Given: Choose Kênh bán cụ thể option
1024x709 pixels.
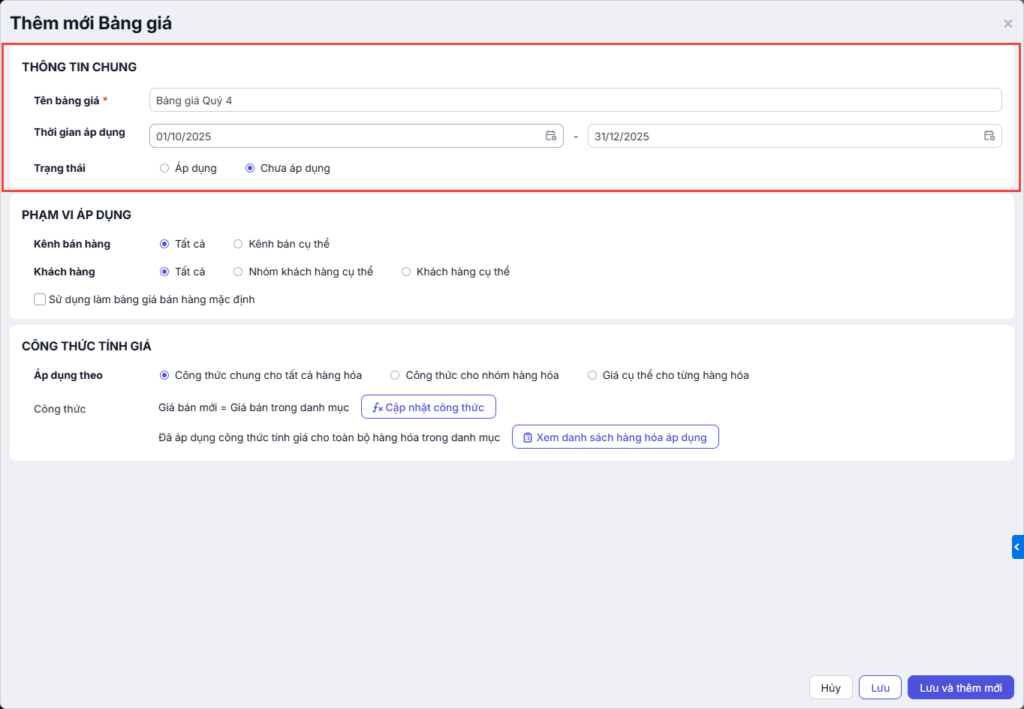Looking at the screenshot, I should (x=238, y=243).
